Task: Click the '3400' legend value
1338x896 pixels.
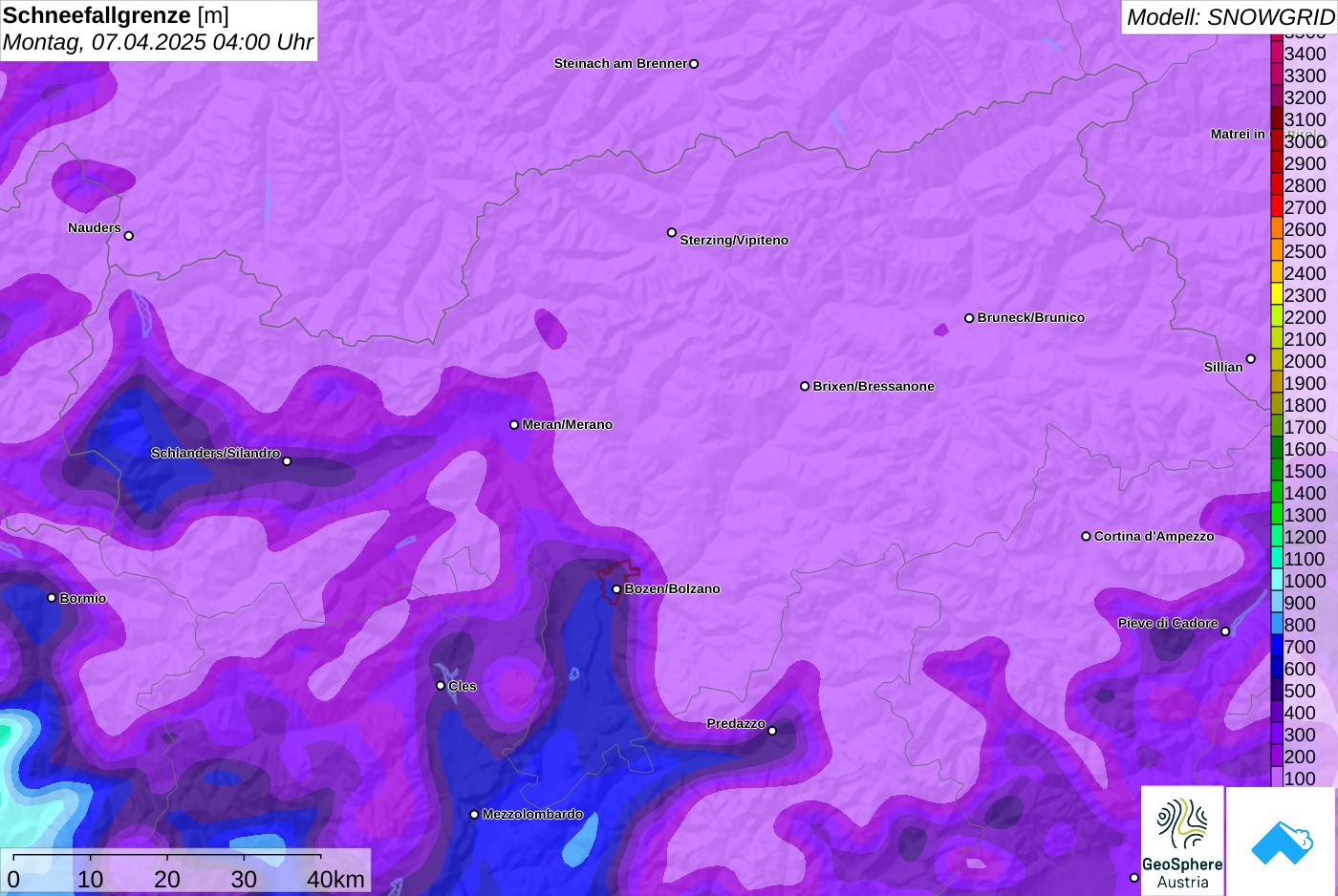Action: pyautogui.click(x=1305, y=54)
